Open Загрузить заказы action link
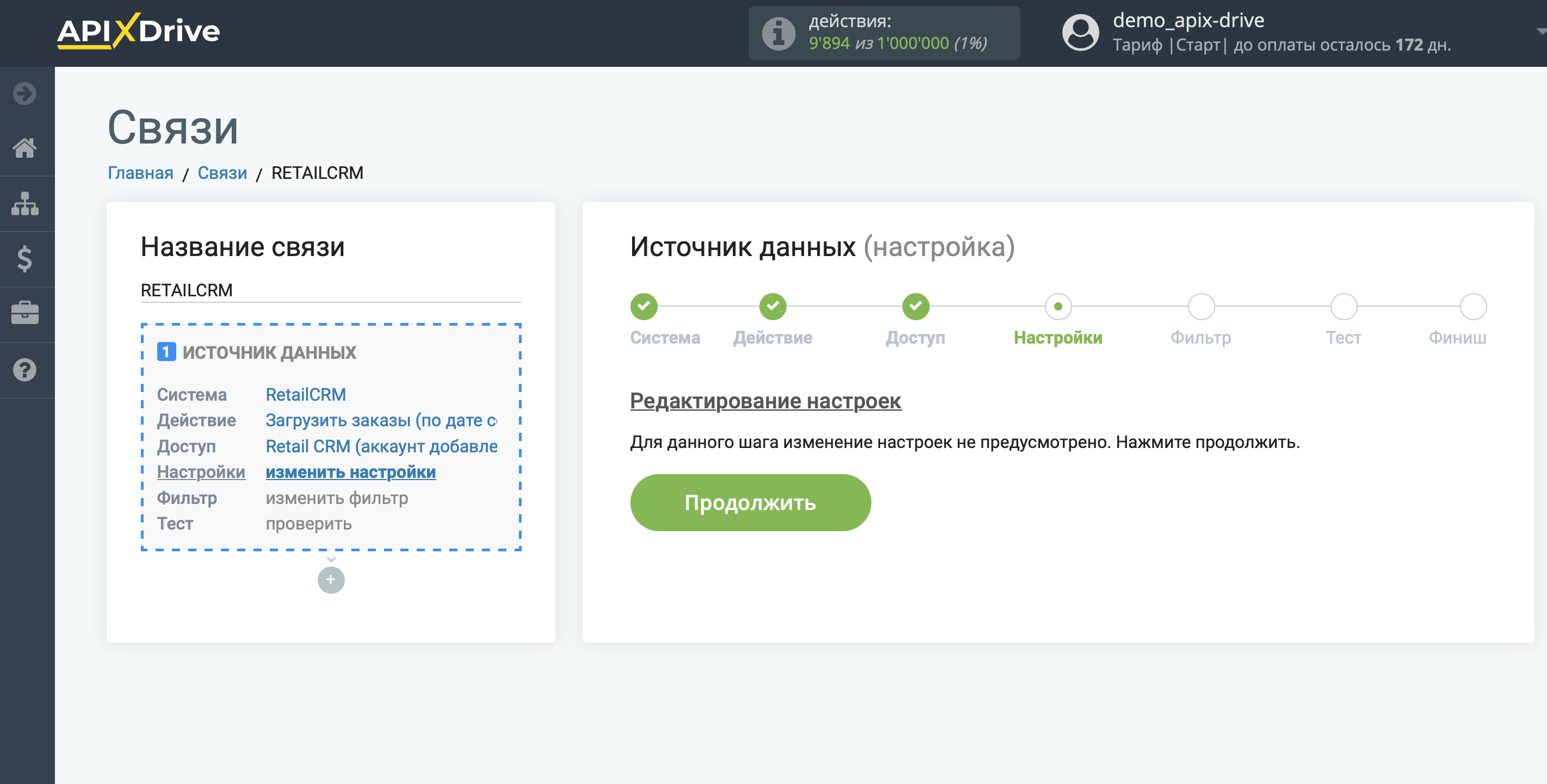1547x784 pixels. pos(381,420)
